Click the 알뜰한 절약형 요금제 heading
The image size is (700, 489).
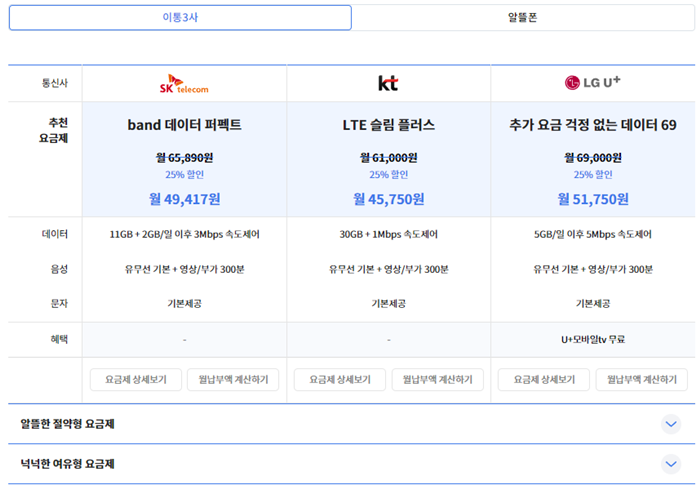coord(67,424)
